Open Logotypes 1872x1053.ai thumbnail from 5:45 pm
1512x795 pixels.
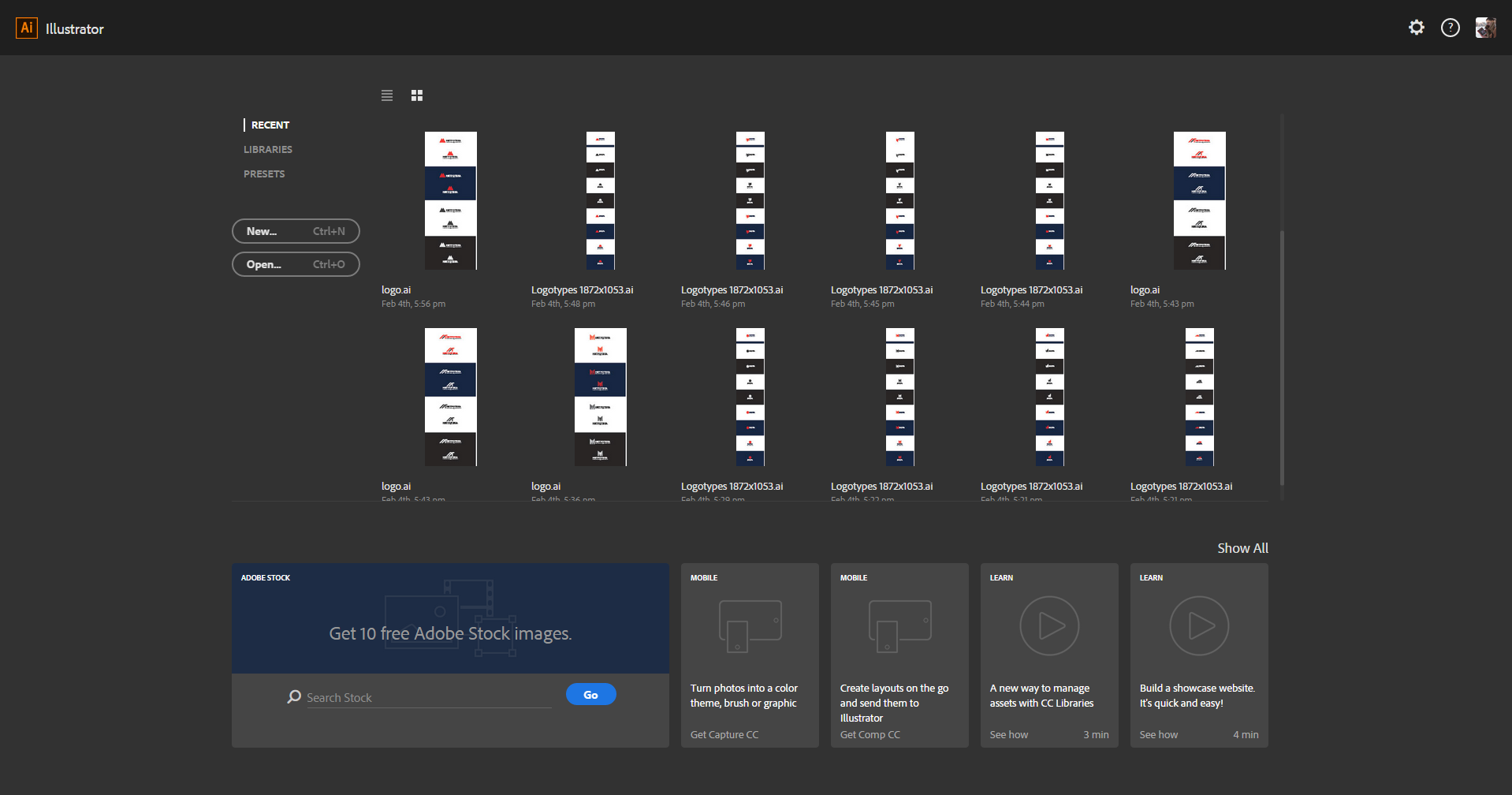click(899, 200)
